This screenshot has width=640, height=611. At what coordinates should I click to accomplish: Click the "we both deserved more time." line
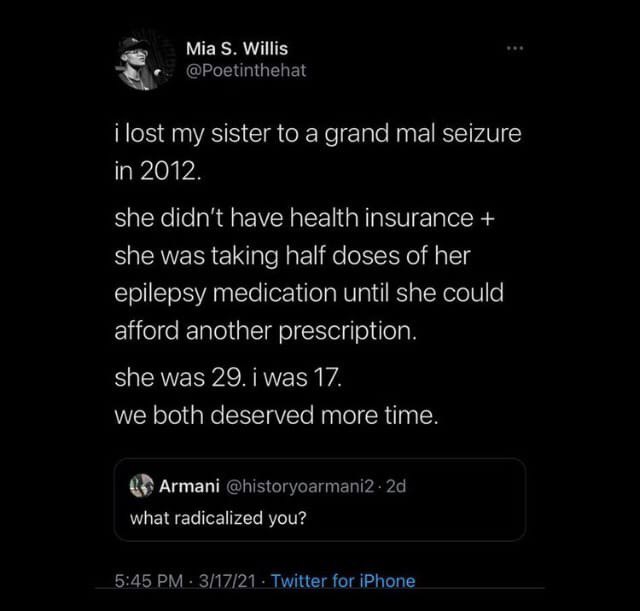click(x=277, y=416)
